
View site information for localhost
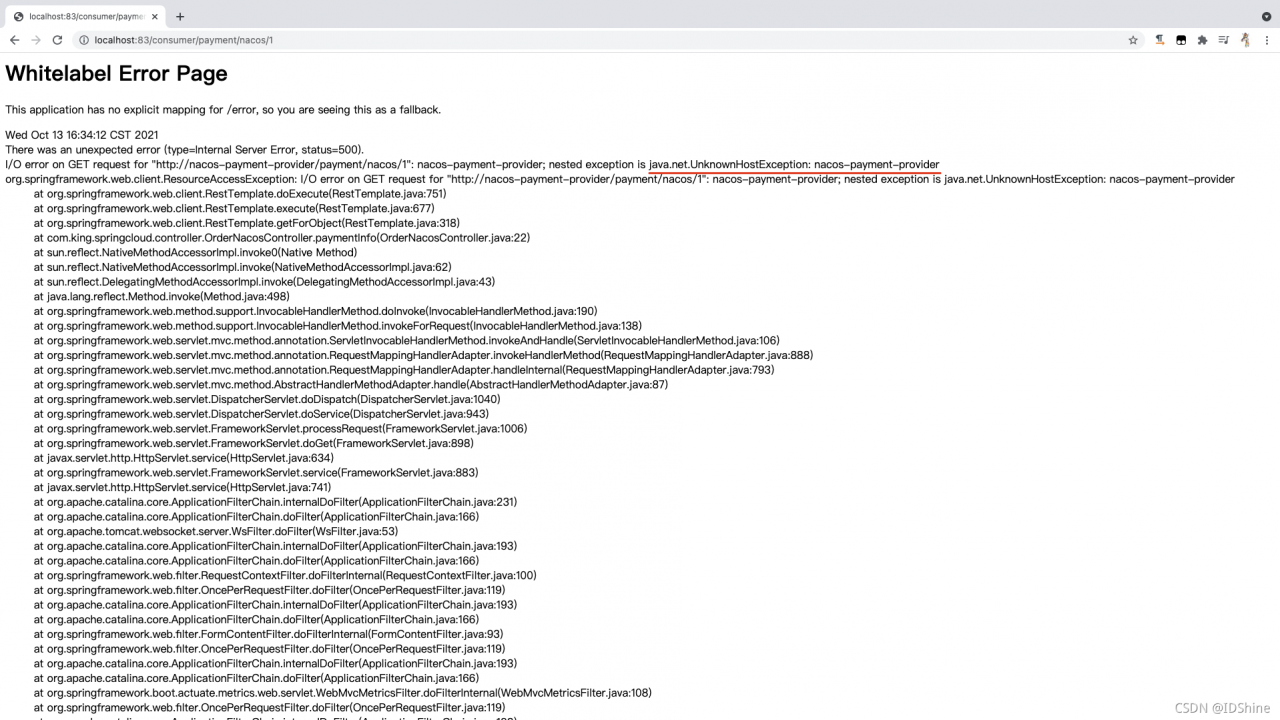click(84, 40)
